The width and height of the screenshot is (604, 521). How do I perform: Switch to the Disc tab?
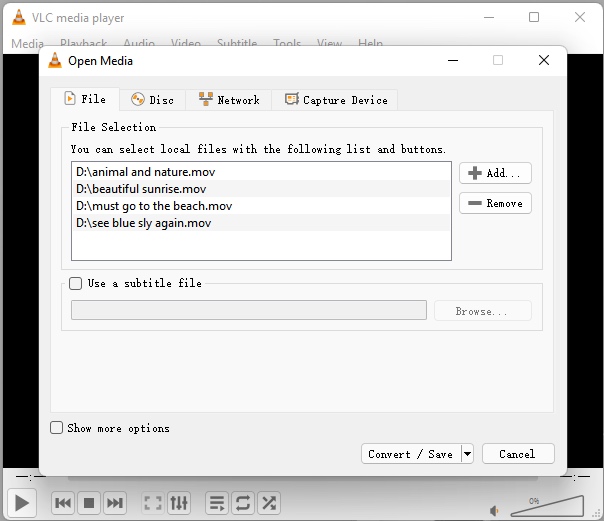click(x=153, y=100)
